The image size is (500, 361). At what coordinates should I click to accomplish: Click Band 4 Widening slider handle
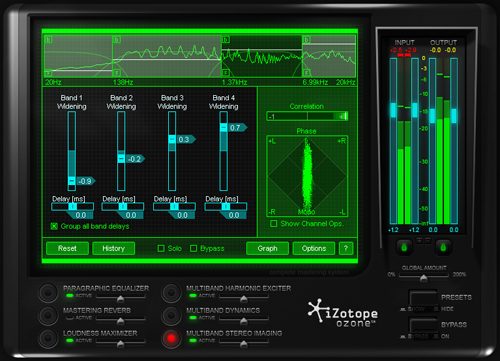pyautogui.click(x=224, y=127)
